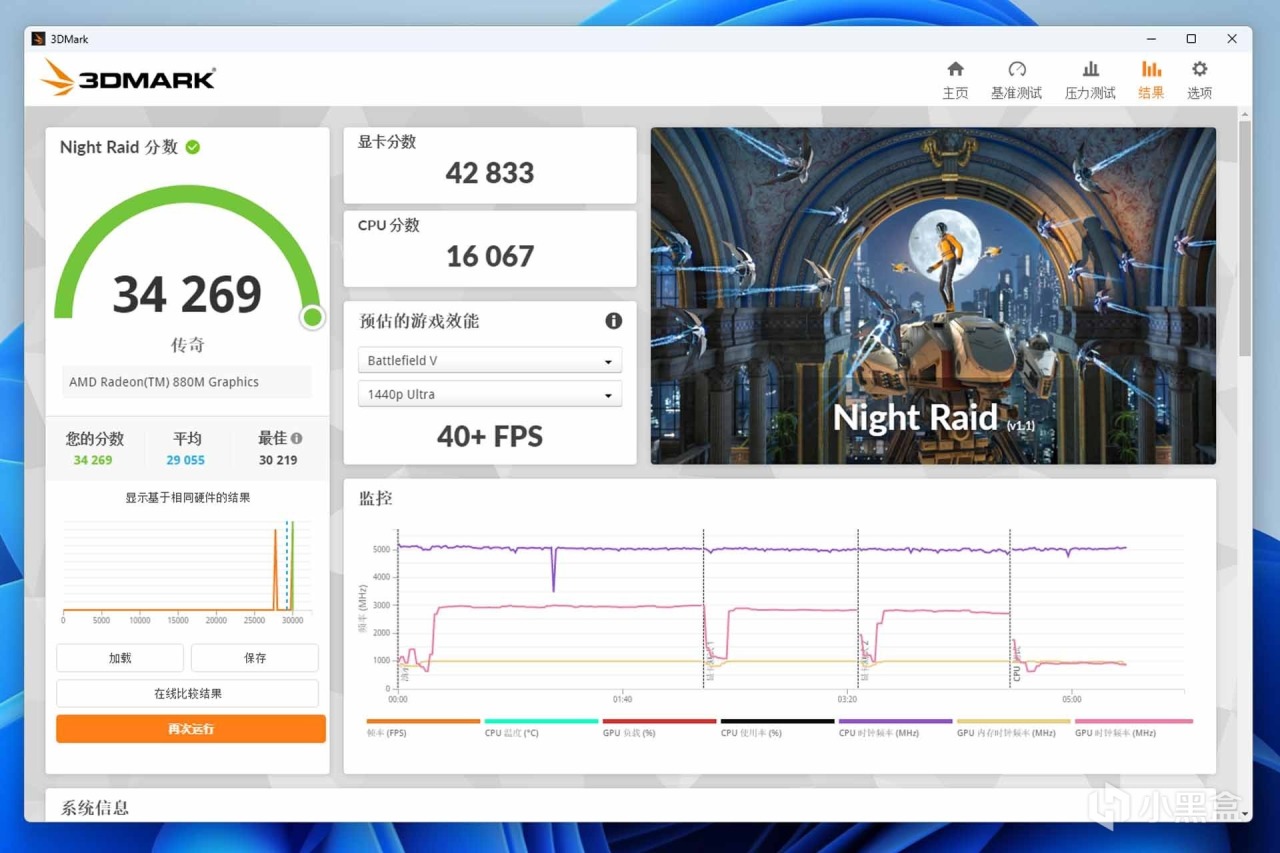Viewport: 1280px width, 853px height.
Task: Click 在线比较结果 compare online button
Action: point(188,693)
